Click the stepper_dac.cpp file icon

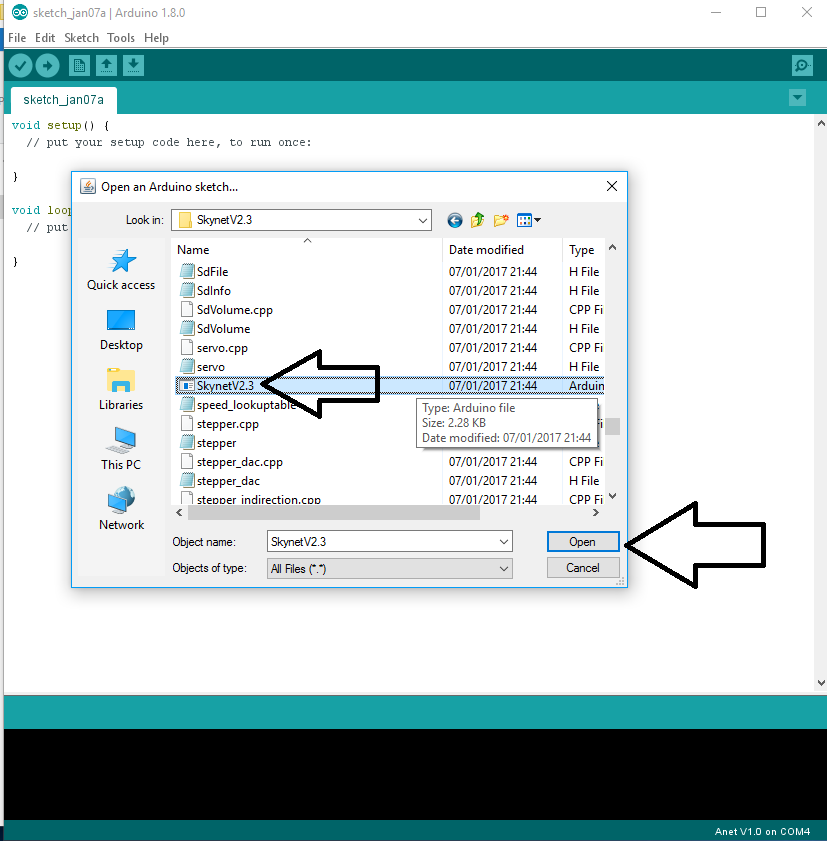click(187, 462)
